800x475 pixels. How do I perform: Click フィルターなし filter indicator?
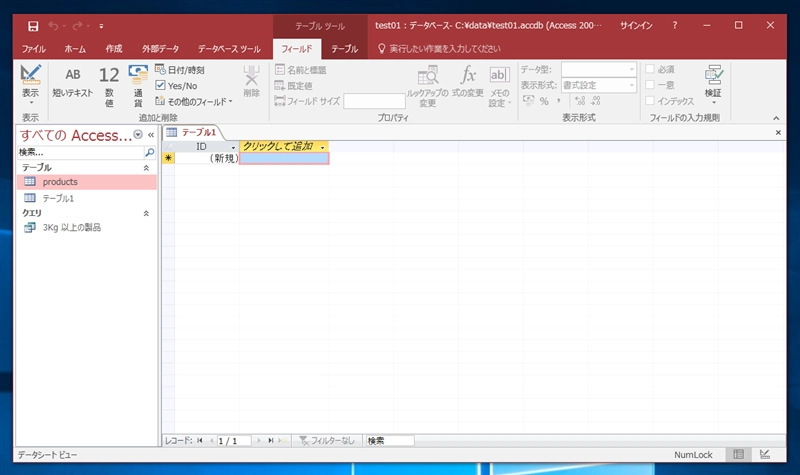pos(327,441)
